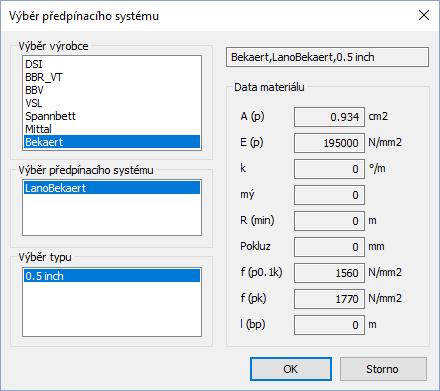Screen dimensions: 440x391
Task: Click the l (bp) value field
Action: (x=329, y=325)
